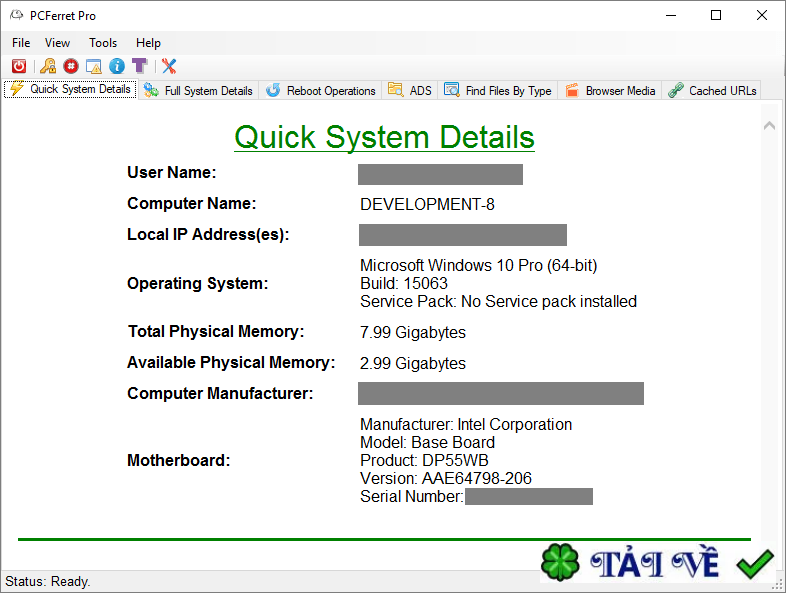Click the Quick System Details heading
The width and height of the screenshot is (786, 593).
click(384, 137)
